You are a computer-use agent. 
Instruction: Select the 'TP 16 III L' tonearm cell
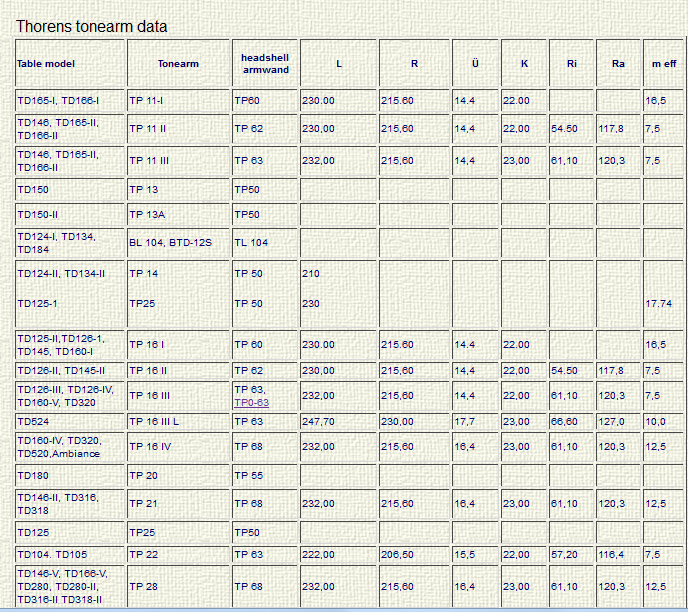click(x=154, y=422)
